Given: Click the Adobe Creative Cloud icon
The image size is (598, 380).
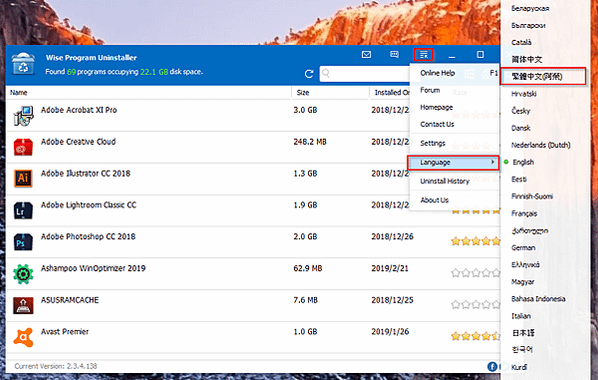Looking at the screenshot, I should coord(23,147).
